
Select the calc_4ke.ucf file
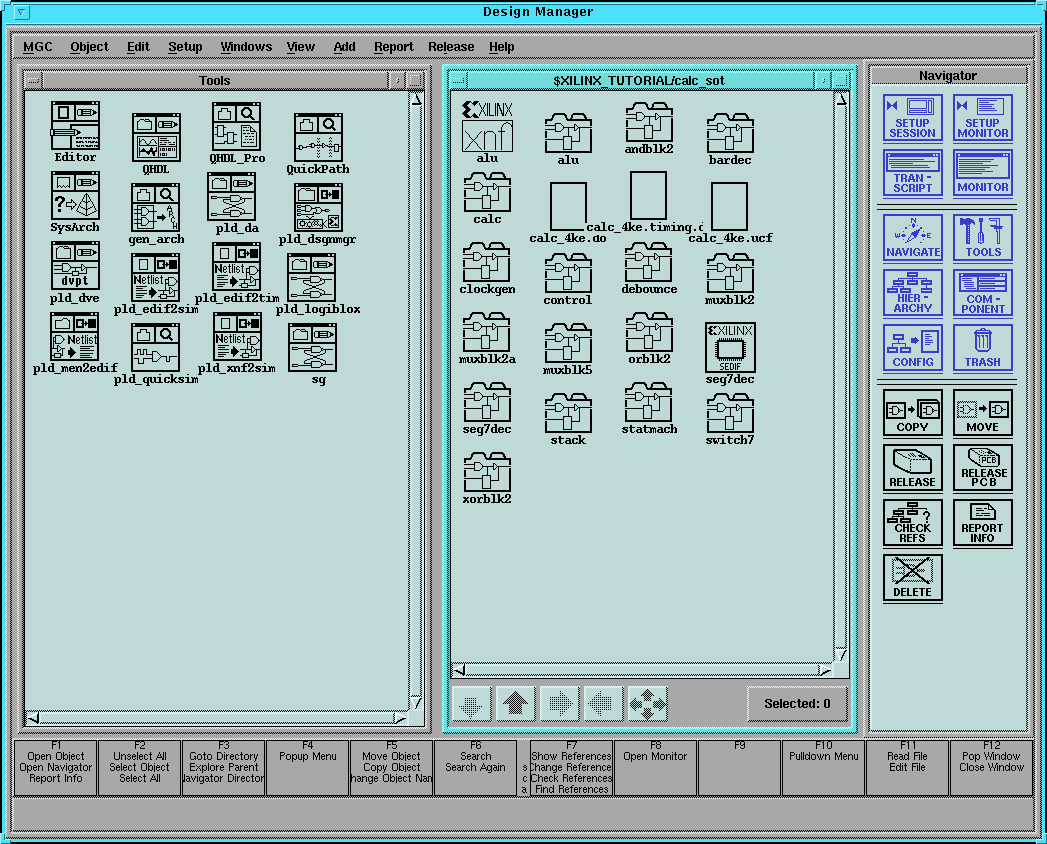pos(729,206)
